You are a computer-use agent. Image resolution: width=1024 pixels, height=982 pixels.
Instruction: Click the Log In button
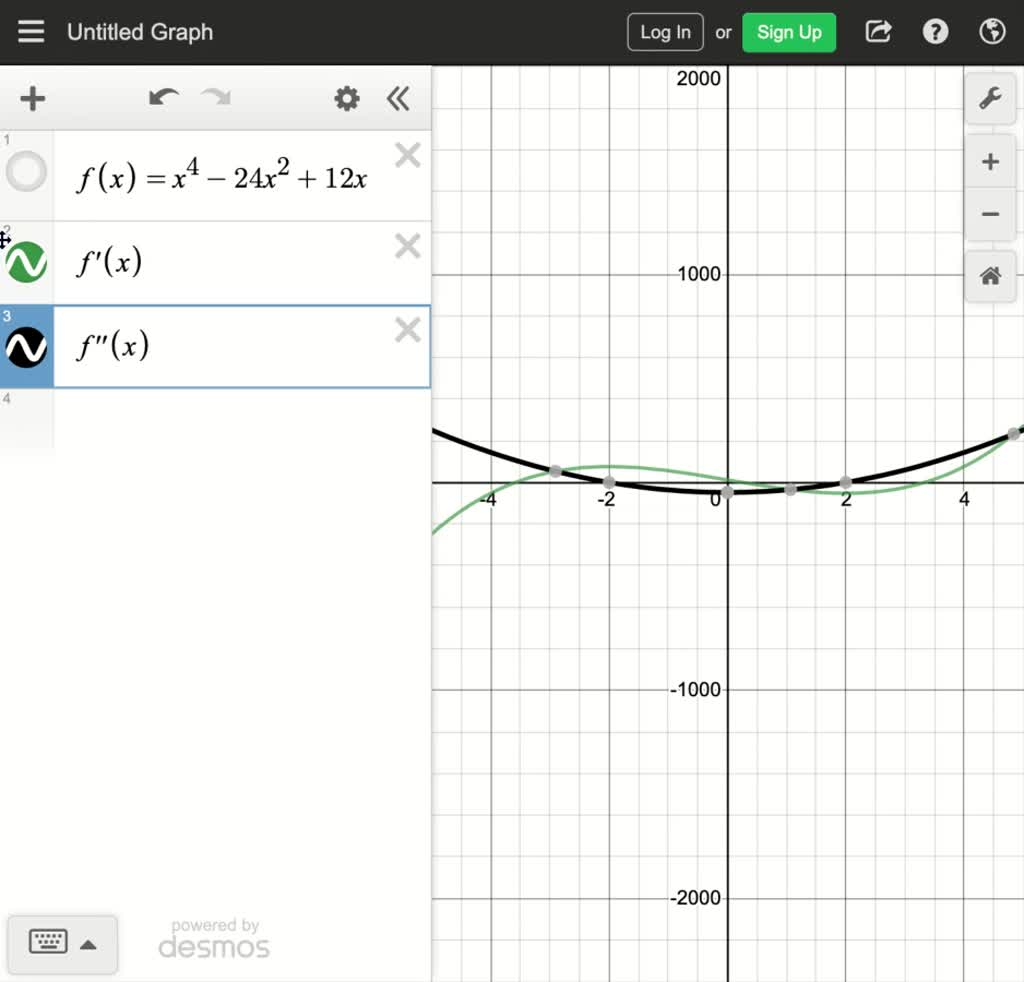click(664, 31)
